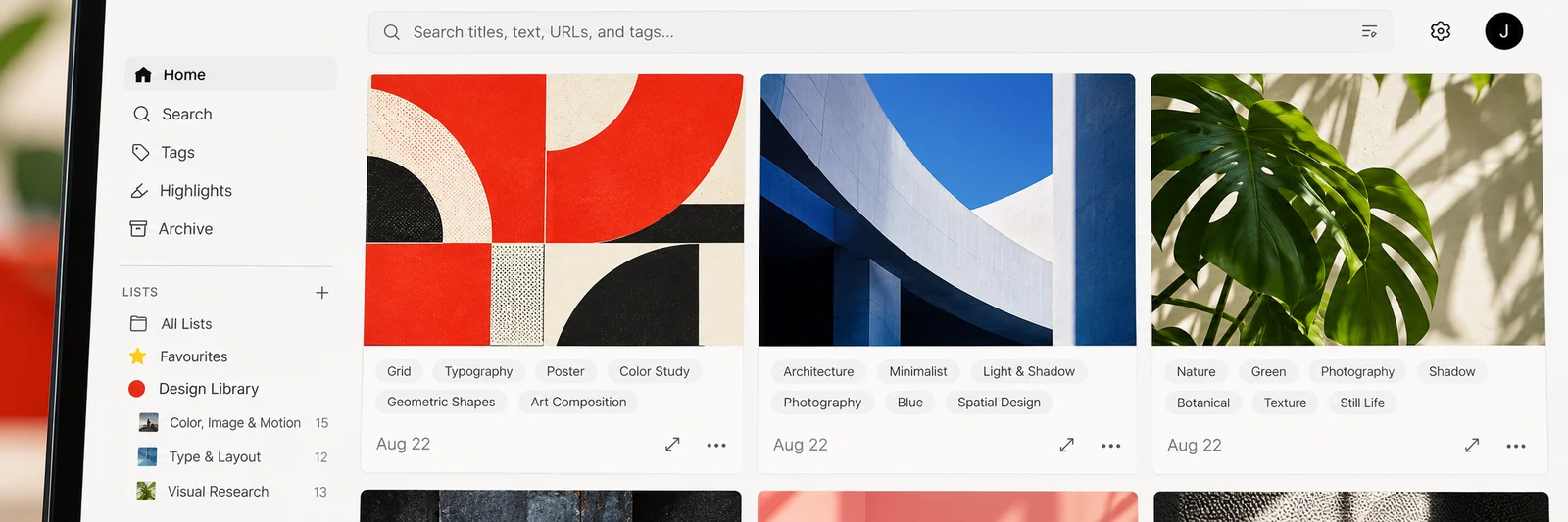Click the folder icon beside All Lists
Image resolution: width=1568 pixels, height=522 pixels.
[139, 323]
